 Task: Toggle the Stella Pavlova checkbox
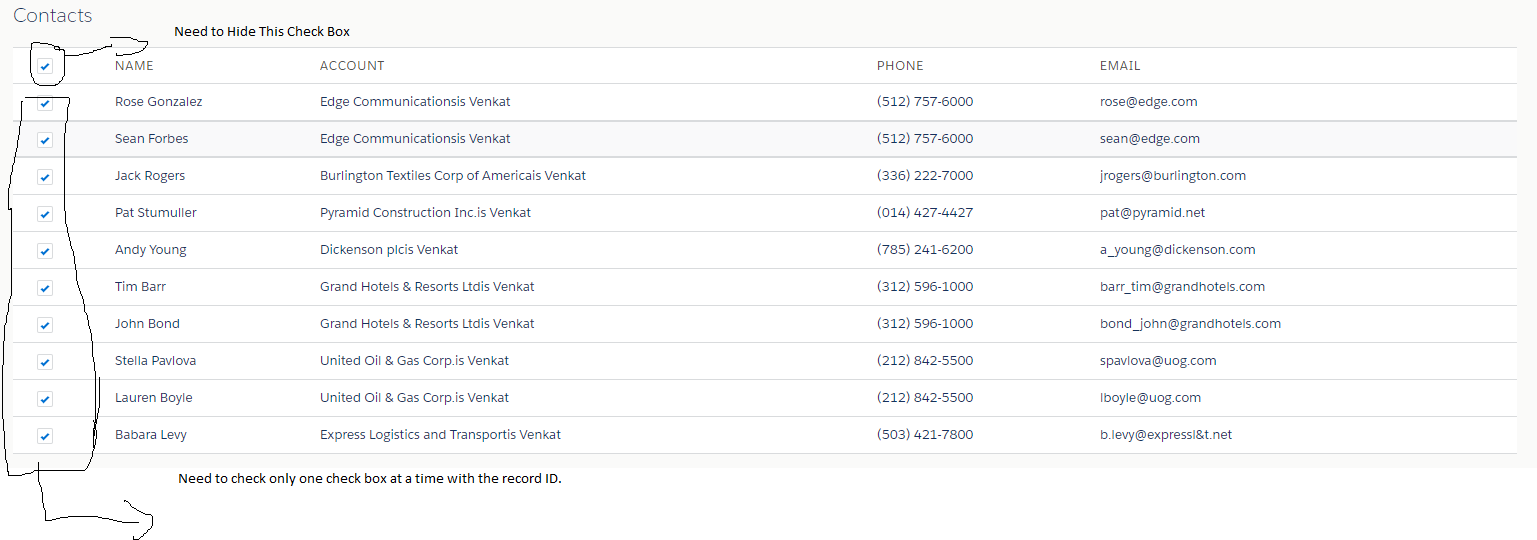tap(45, 362)
